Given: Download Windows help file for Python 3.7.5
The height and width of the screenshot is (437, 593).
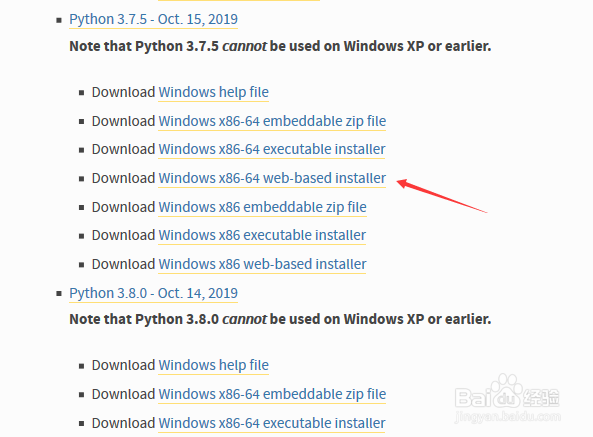Looking at the screenshot, I should coord(213,92).
